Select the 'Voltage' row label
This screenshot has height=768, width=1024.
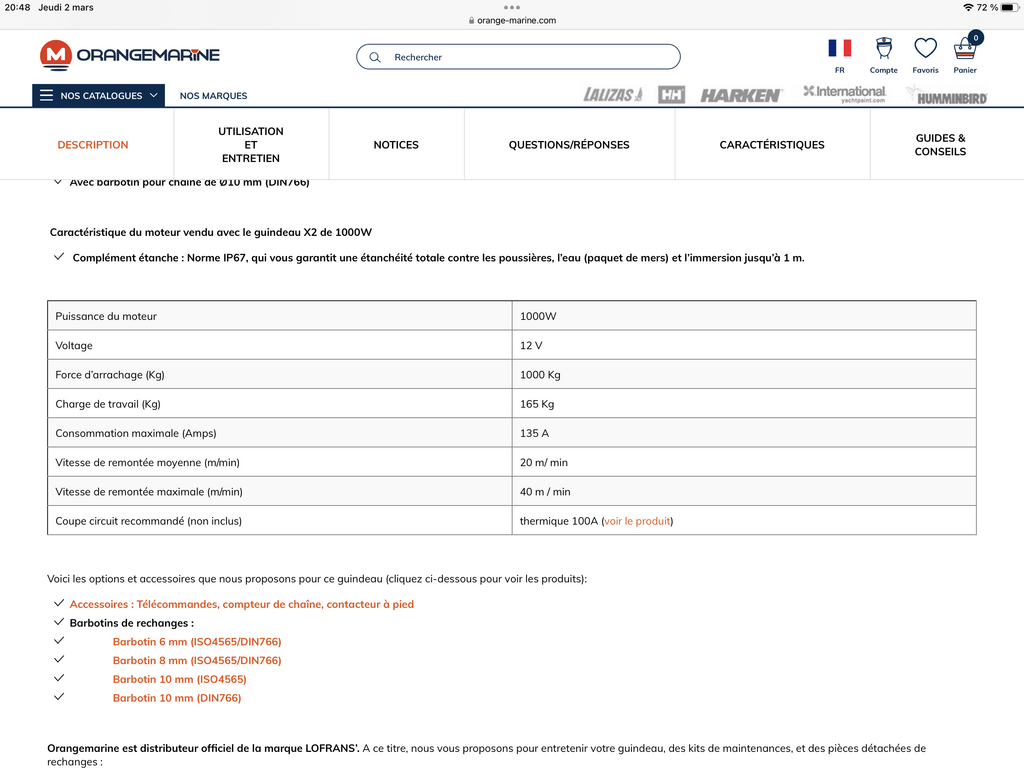[74, 345]
